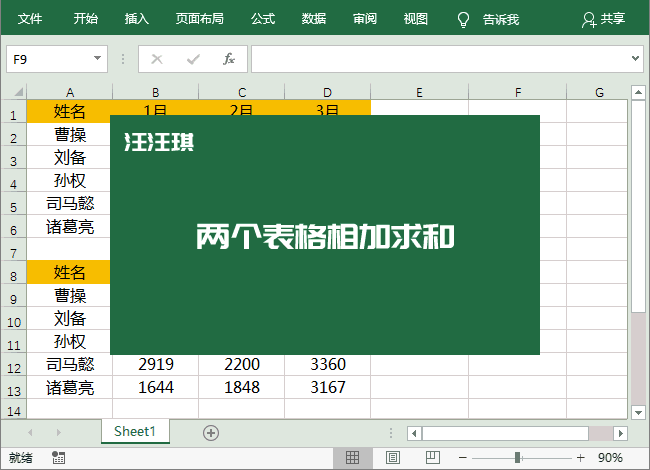Switch to the 开始 ribbon tab
Image resolution: width=650 pixels, height=470 pixels.
pos(86,19)
